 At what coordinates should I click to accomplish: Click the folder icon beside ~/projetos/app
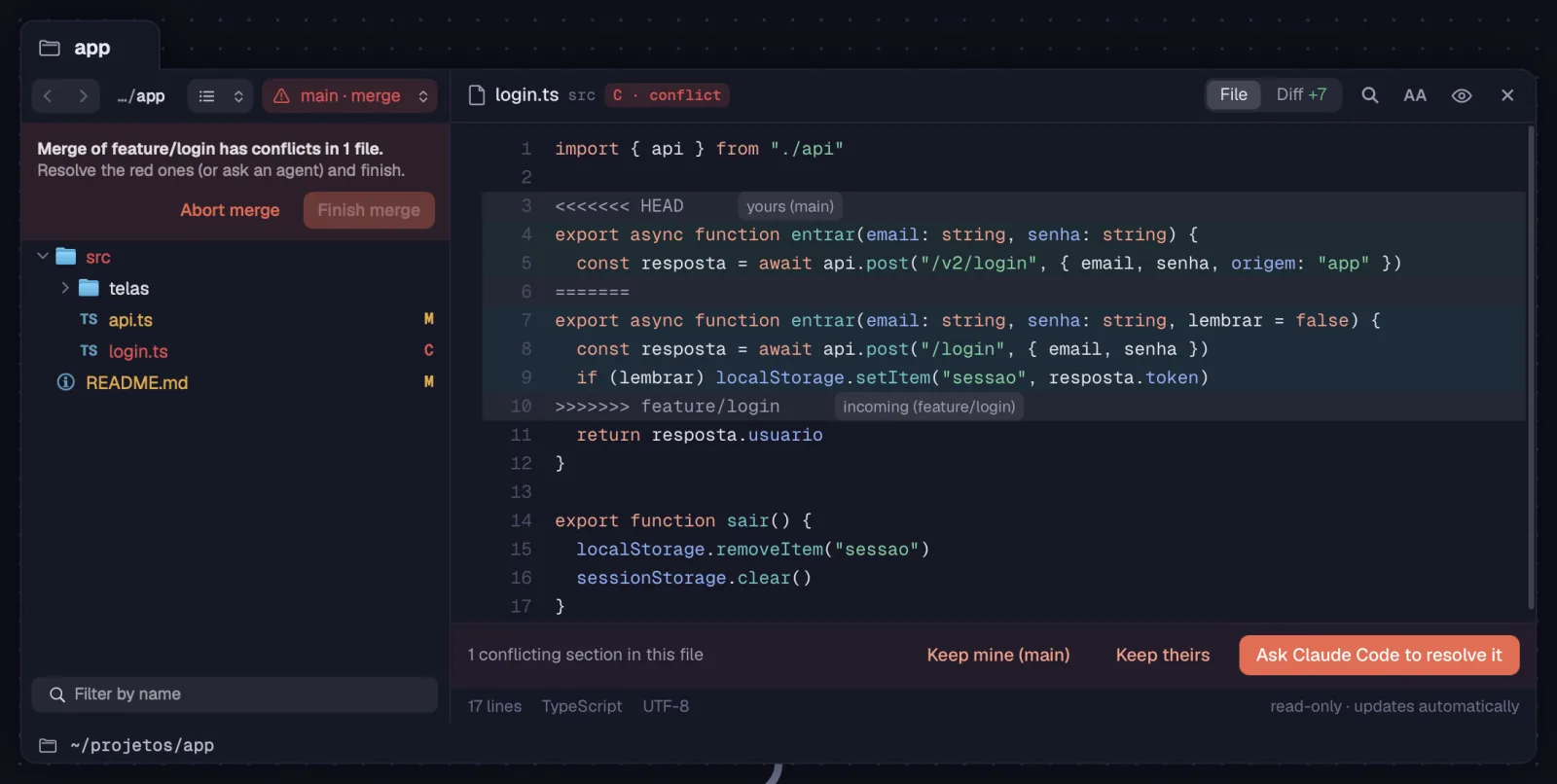(48, 745)
